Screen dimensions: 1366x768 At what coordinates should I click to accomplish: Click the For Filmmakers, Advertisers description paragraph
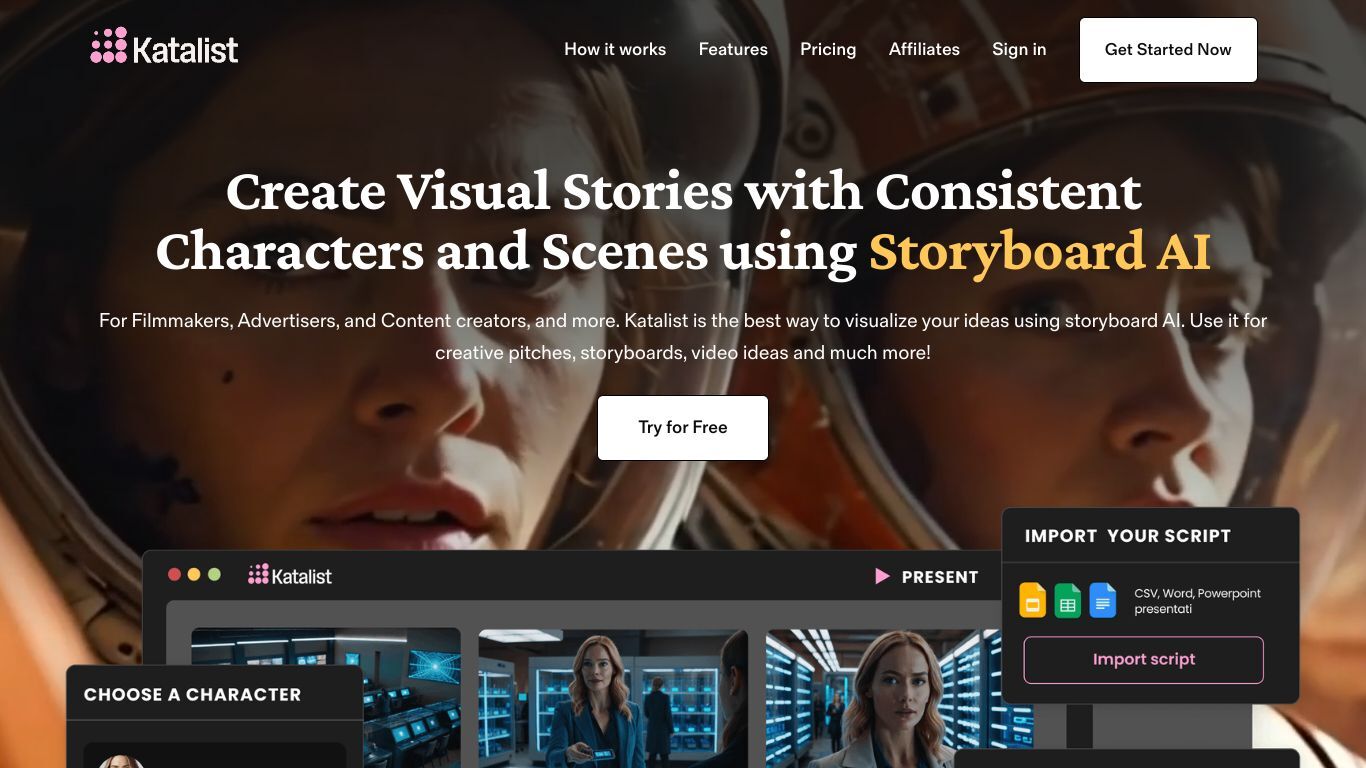pyautogui.click(x=683, y=337)
